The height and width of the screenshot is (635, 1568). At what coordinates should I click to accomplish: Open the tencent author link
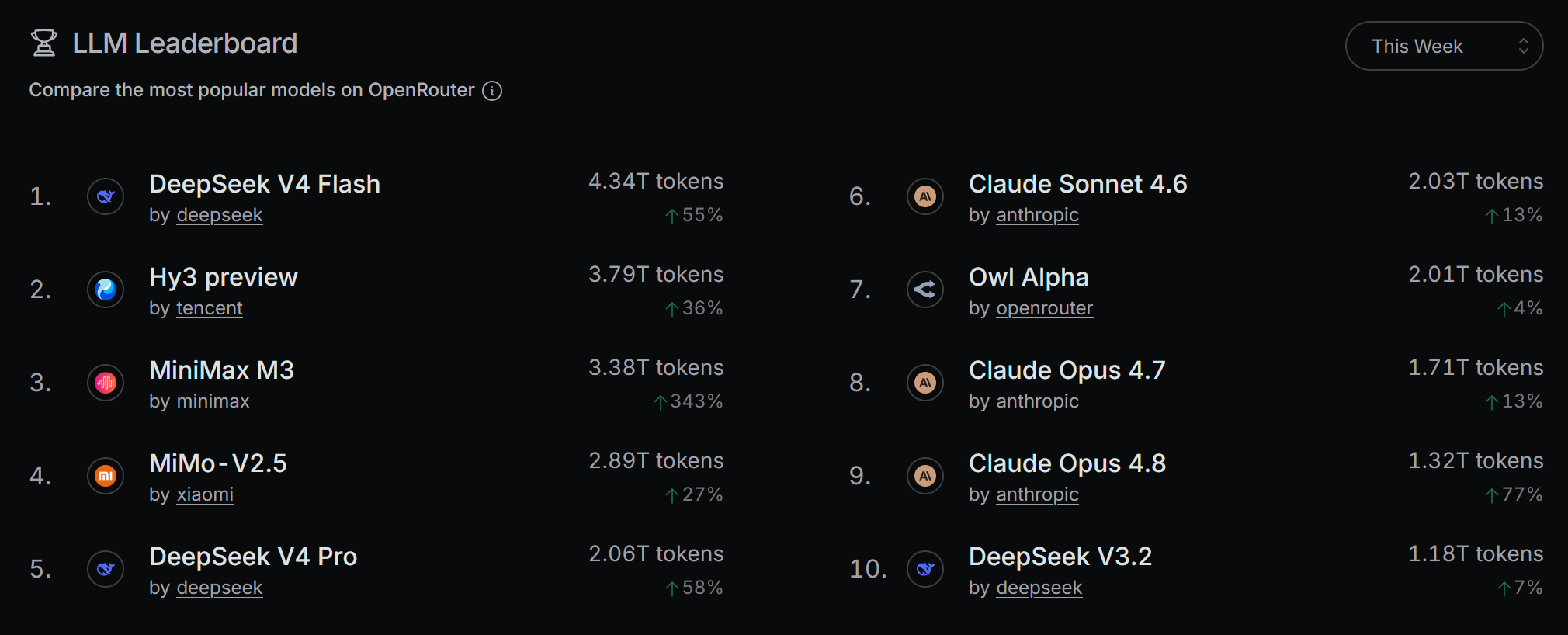point(210,308)
